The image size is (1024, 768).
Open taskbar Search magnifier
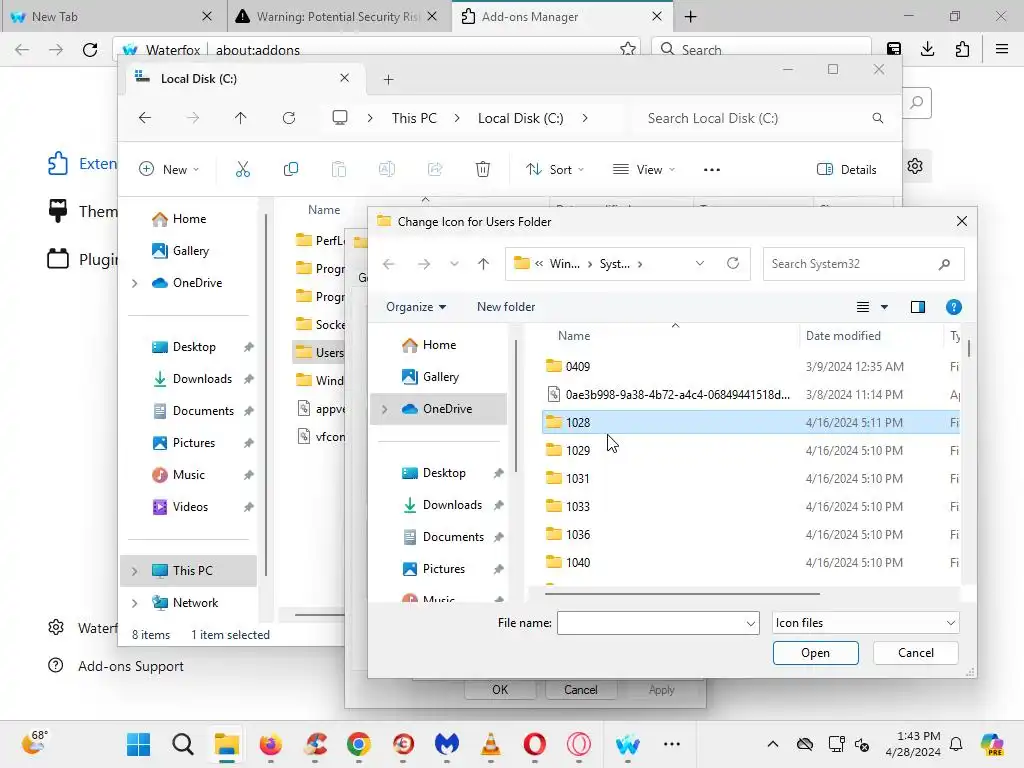(x=183, y=744)
